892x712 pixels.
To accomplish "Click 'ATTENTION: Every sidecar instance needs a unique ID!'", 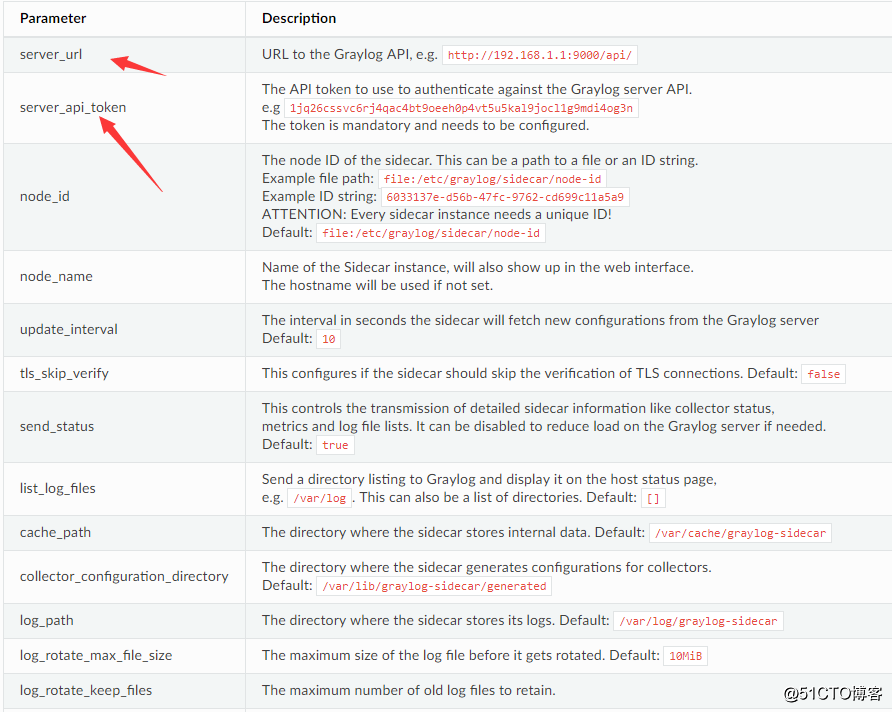I will click(436, 214).
